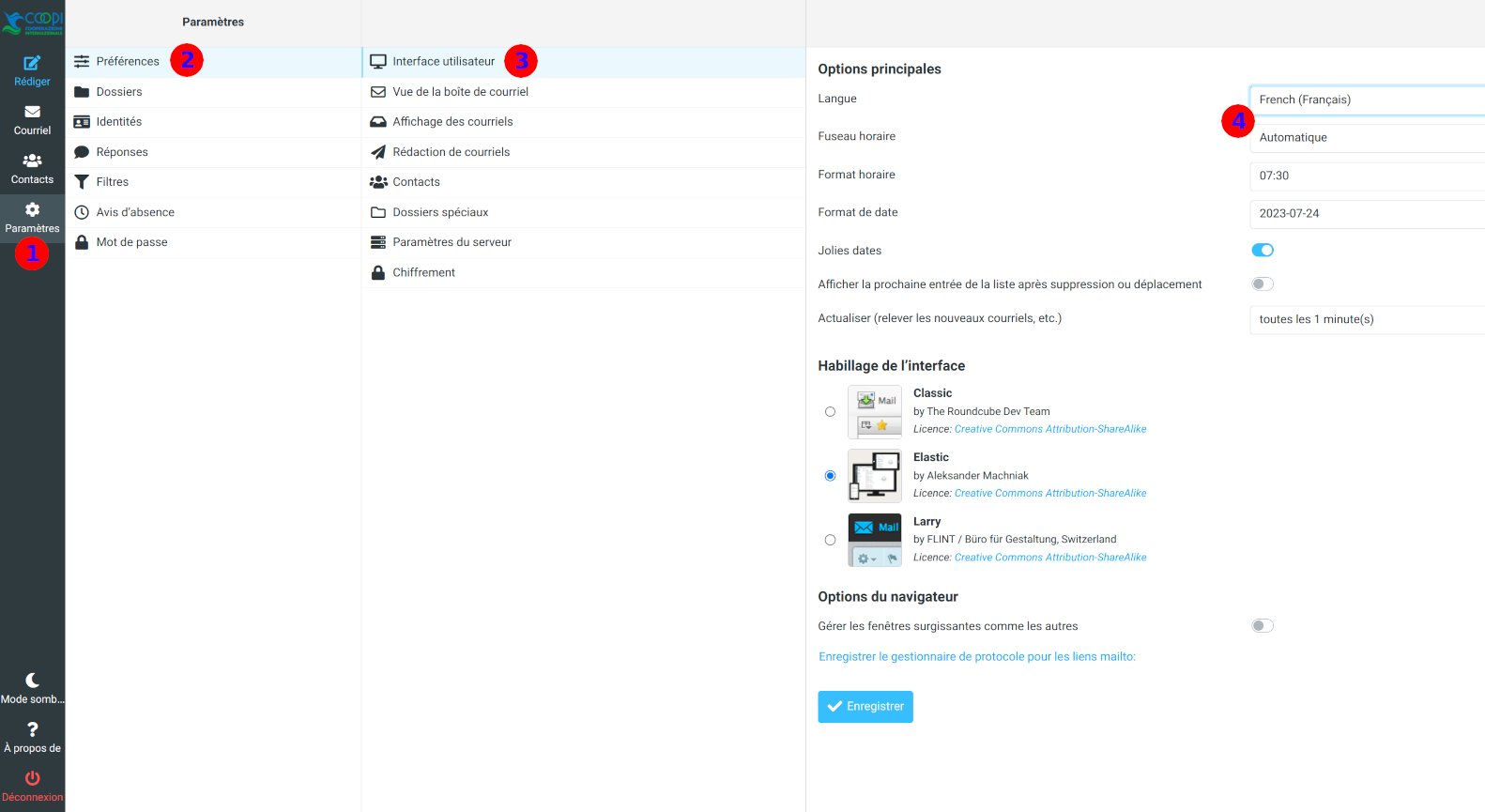Open the Filtres funnel item
Screen dimensions: 1485x812
(x=112, y=182)
